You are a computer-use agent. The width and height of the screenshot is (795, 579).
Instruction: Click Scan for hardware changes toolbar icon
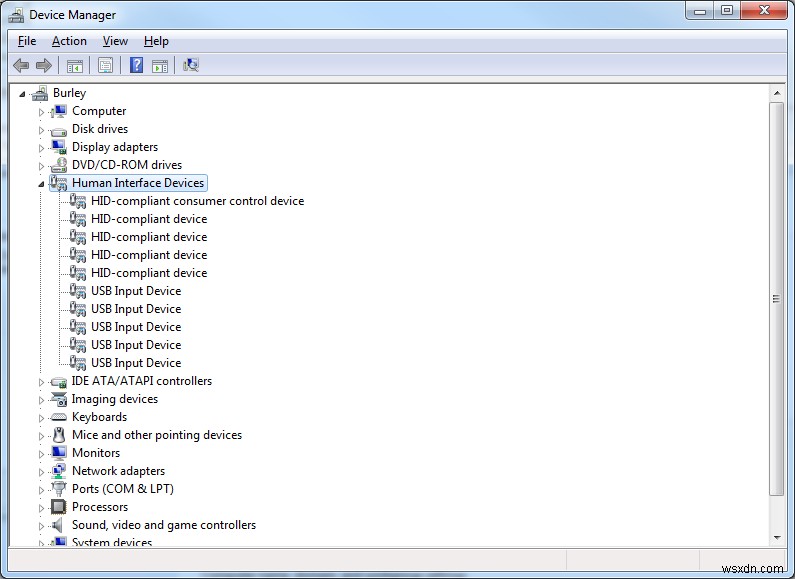tap(191, 65)
